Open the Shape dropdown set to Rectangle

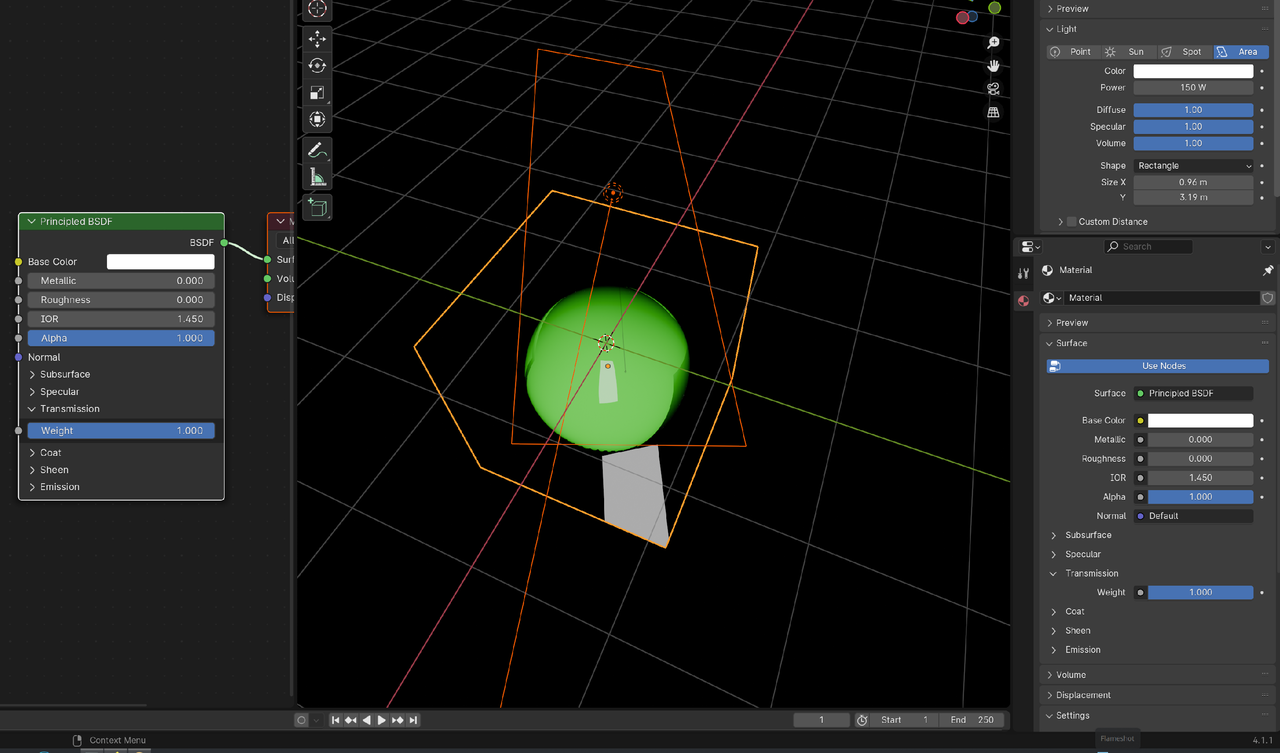[1192, 165]
